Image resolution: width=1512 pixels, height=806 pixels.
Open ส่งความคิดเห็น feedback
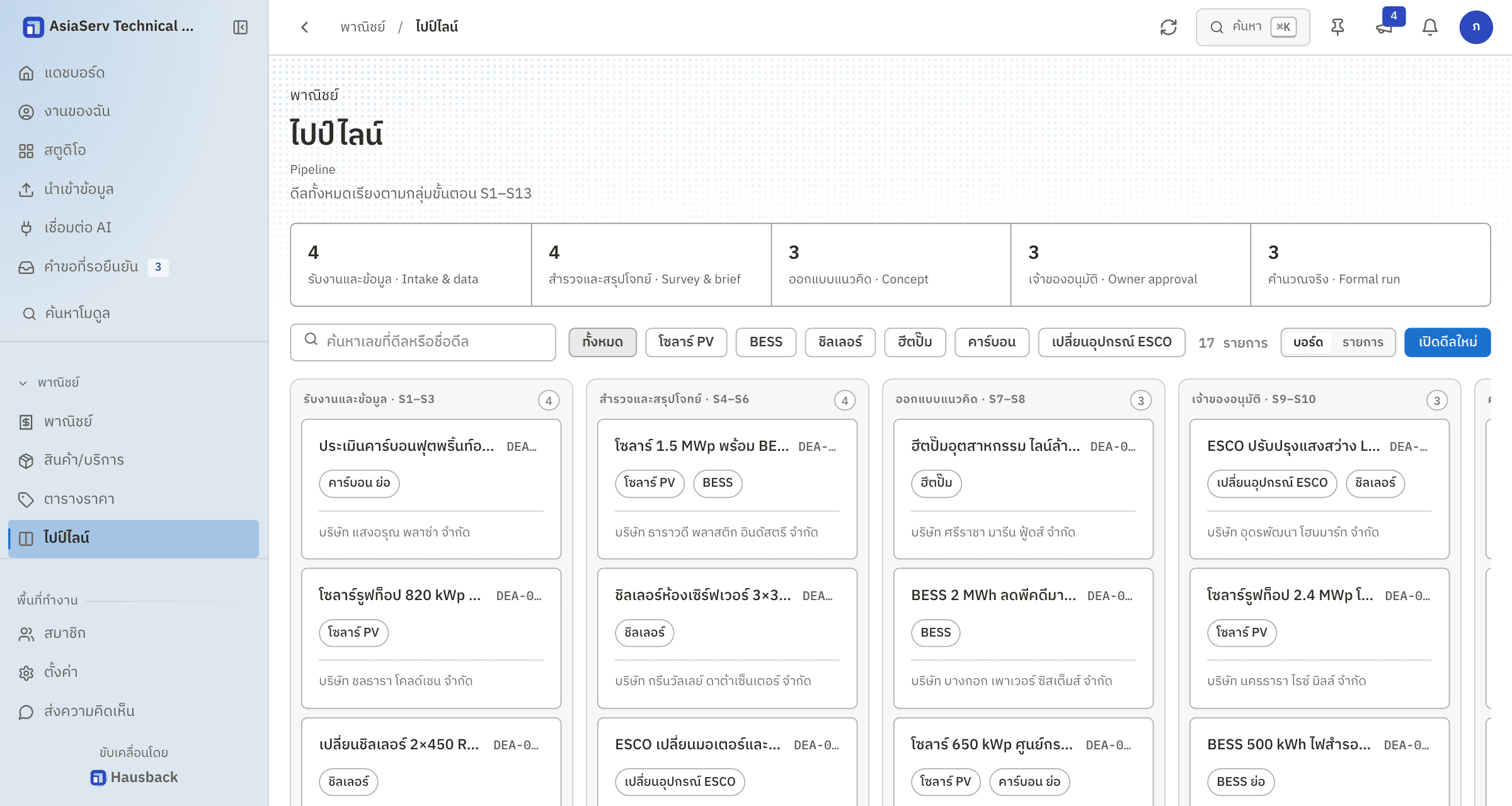[134, 712]
